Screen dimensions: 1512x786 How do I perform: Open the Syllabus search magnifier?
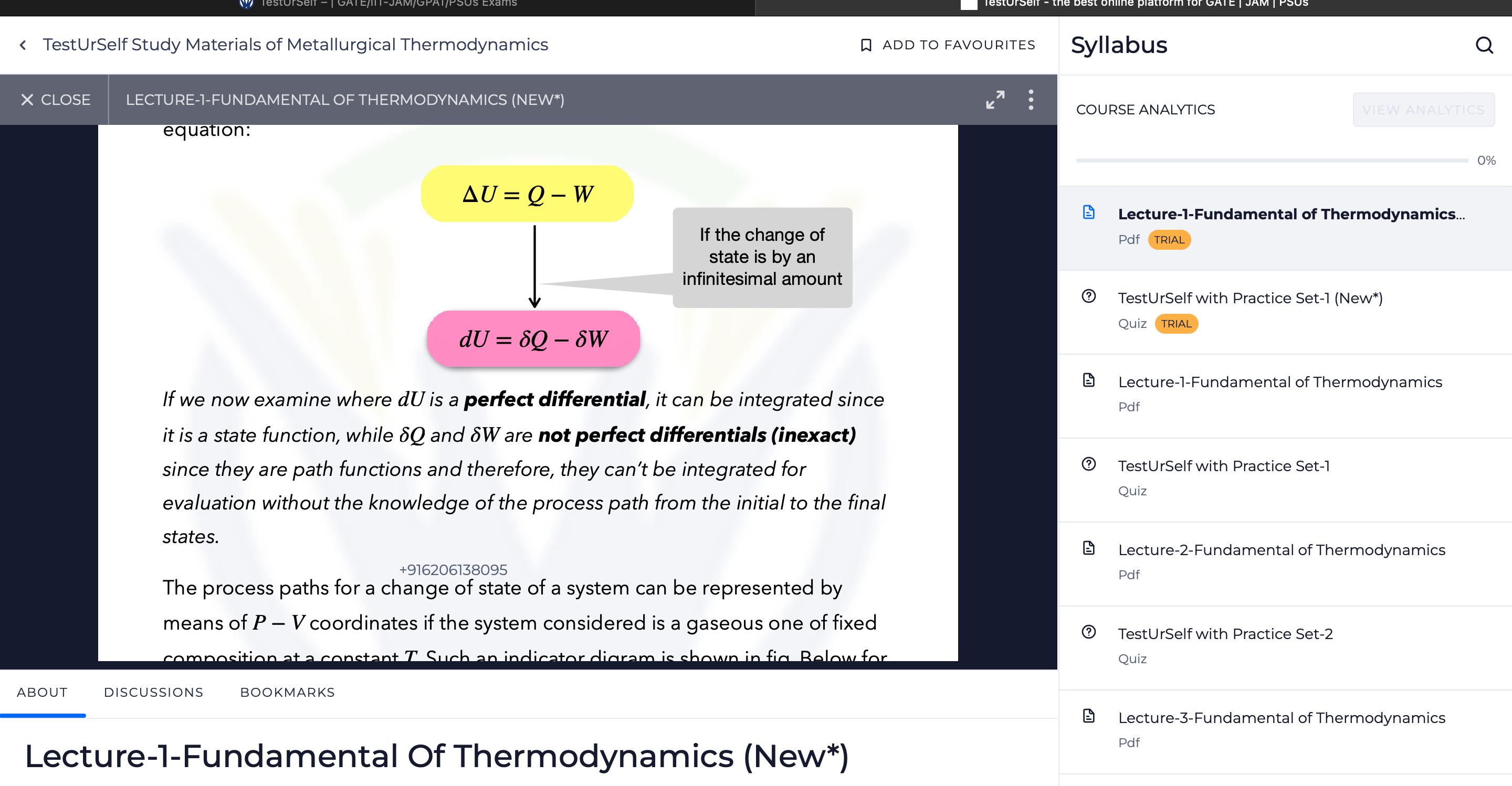(x=1484, y=45)
